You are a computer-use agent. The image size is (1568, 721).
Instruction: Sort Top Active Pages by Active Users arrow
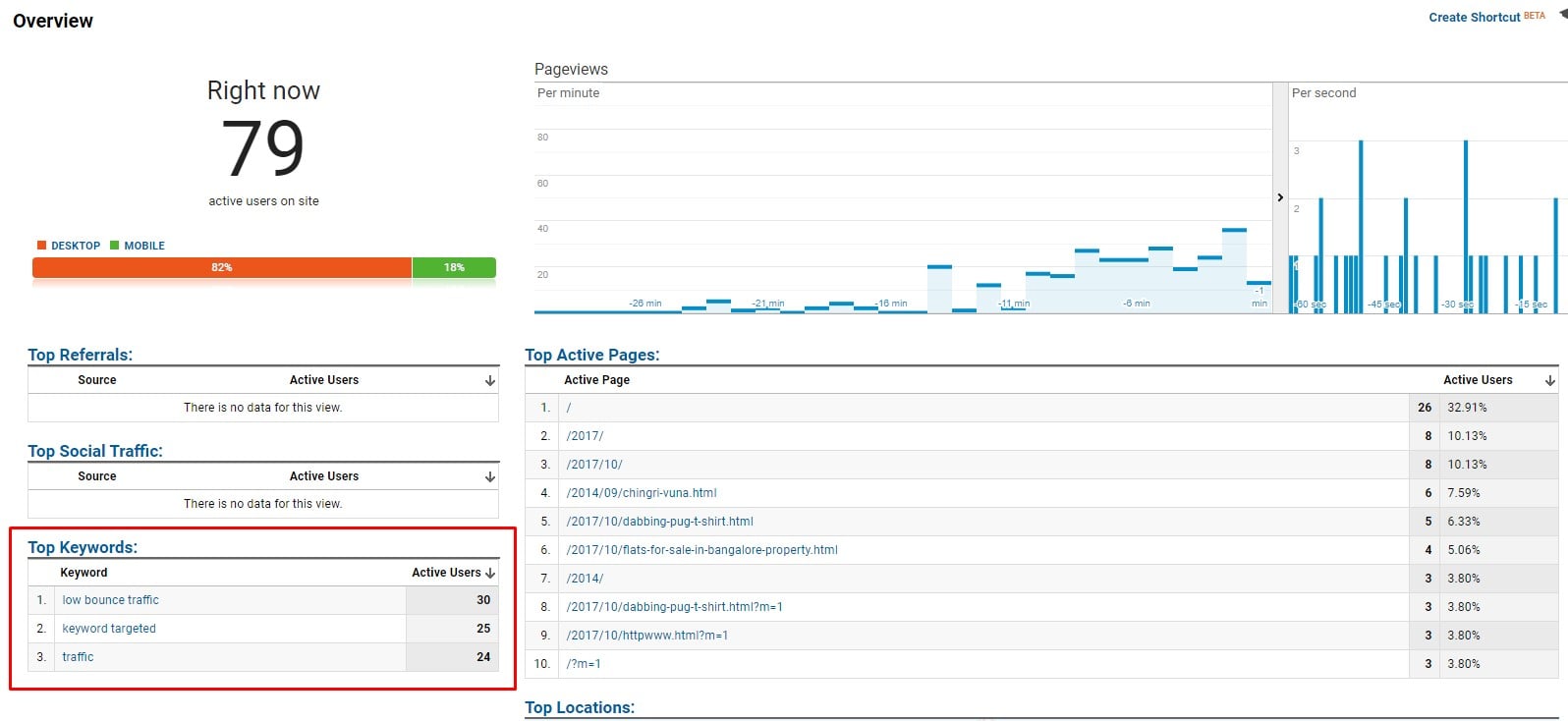1549,381
